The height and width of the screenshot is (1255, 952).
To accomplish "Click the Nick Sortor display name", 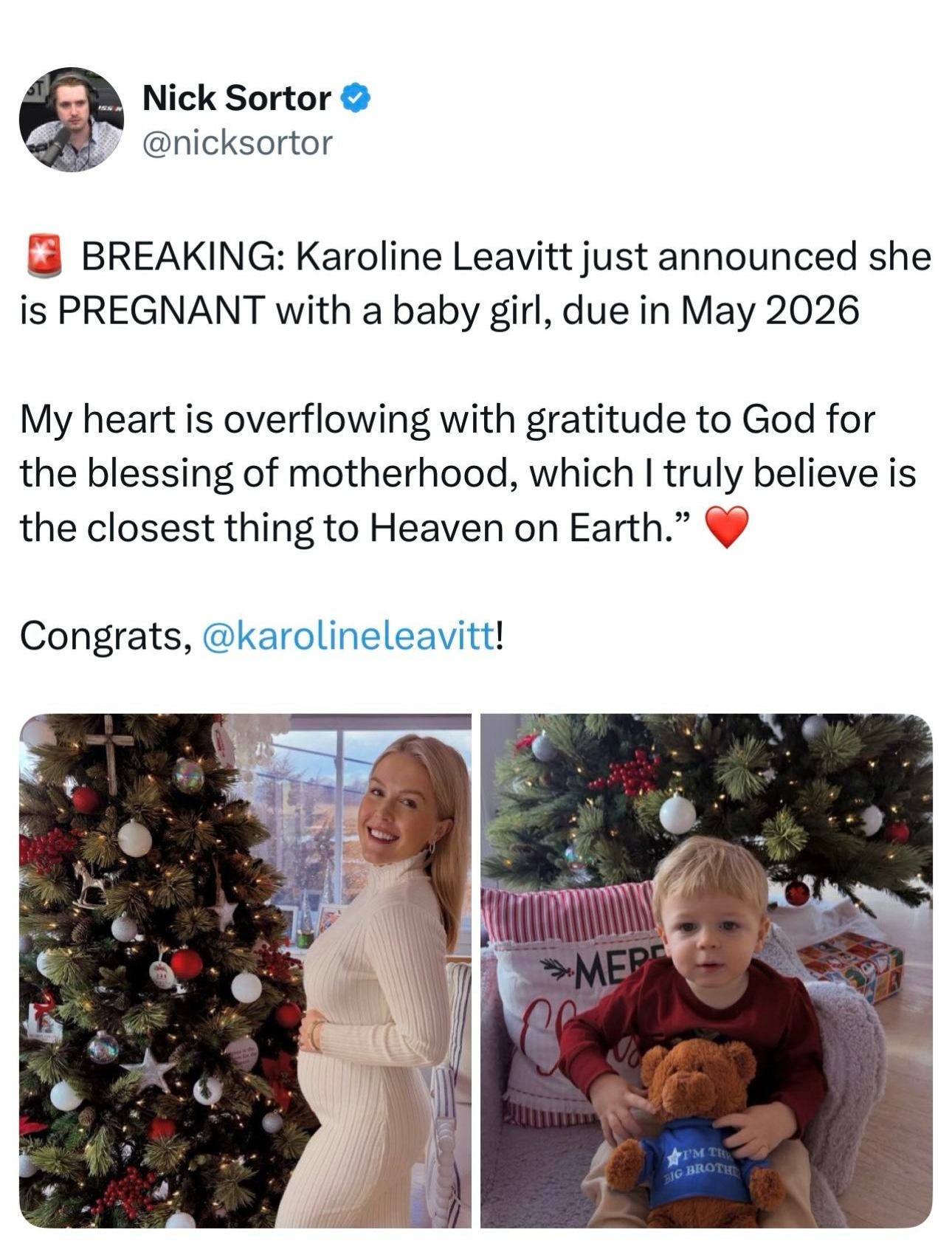I will click(236, 97).
